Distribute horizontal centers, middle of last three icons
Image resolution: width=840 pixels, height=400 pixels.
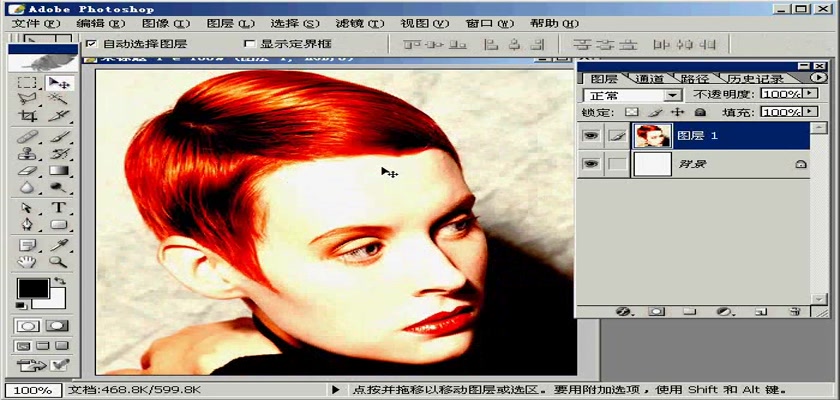click(x=685, y=45)
